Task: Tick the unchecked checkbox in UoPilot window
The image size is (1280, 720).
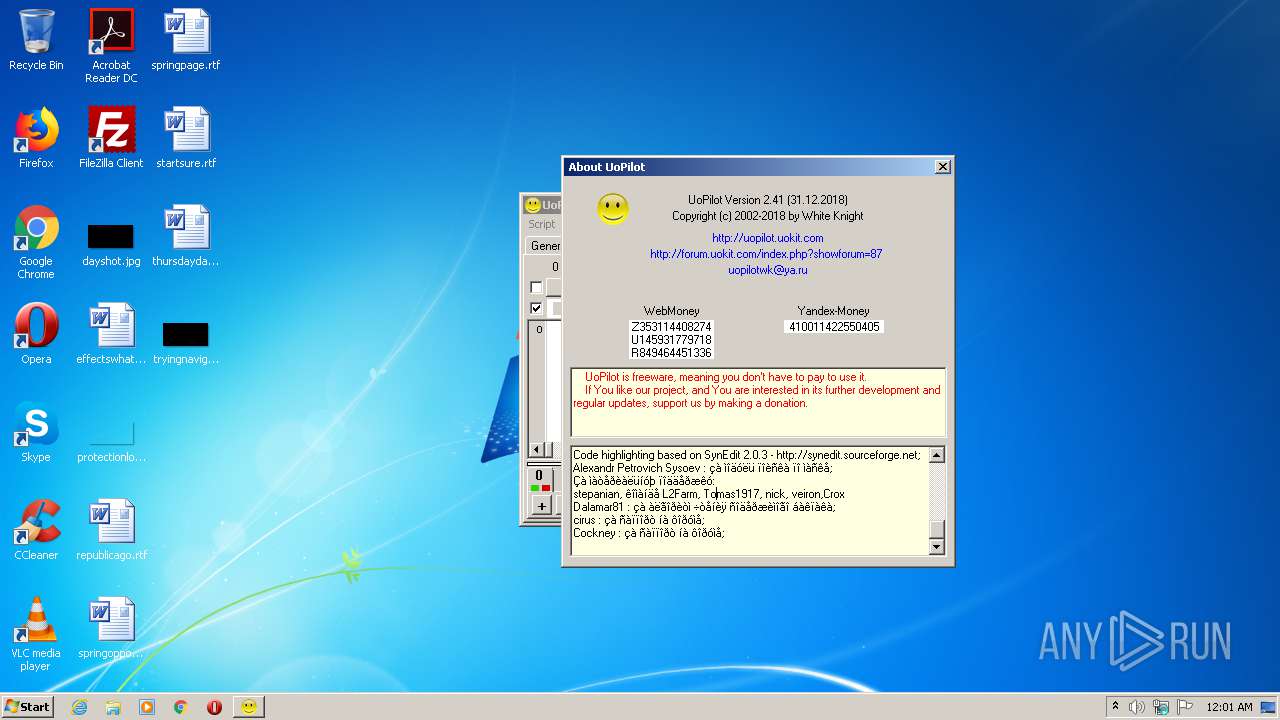Action: click(536, 288)
